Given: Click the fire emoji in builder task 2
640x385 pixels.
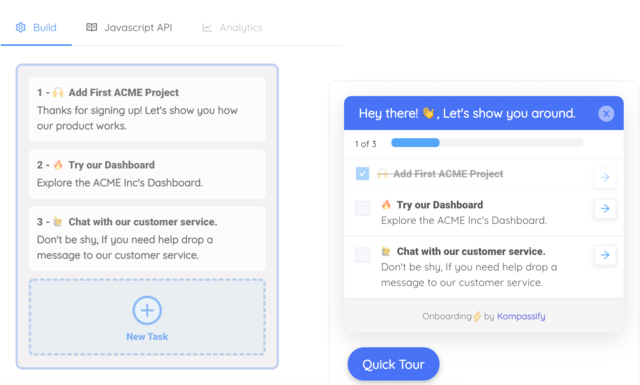Looking at the screenshot, I should tap(58, 165).
